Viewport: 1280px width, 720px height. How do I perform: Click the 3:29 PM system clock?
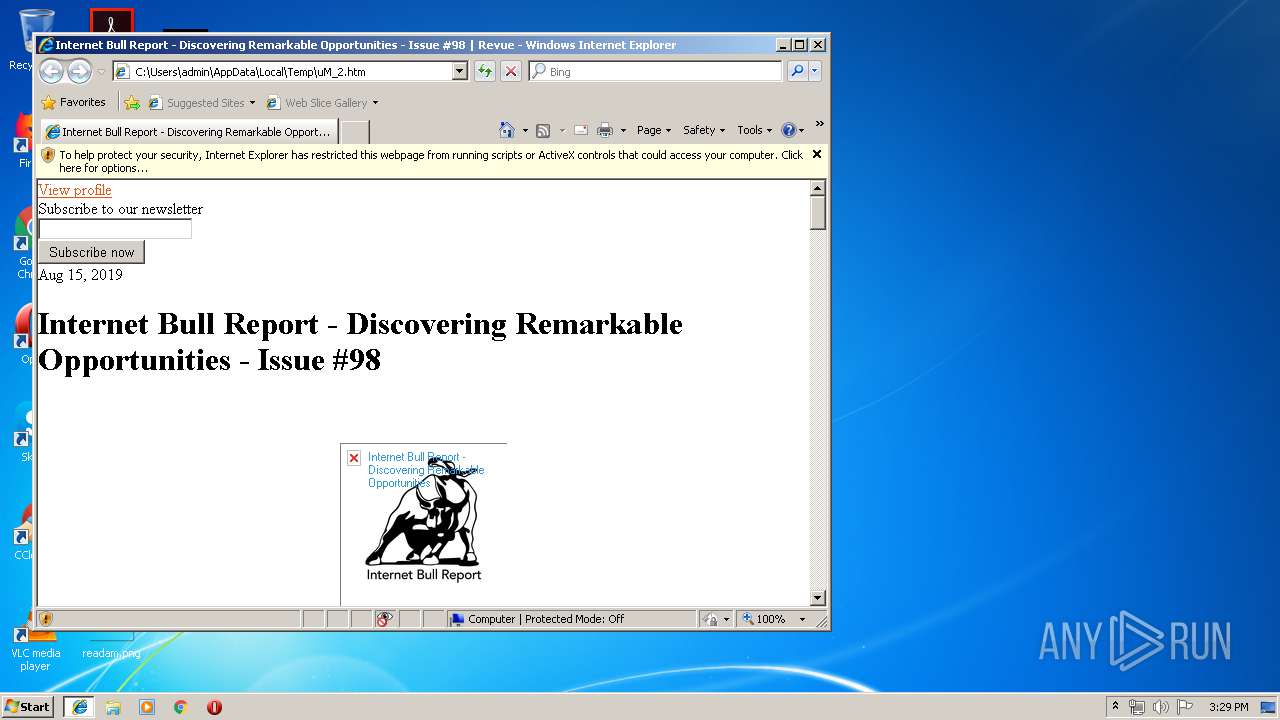tap(1228, 706)
